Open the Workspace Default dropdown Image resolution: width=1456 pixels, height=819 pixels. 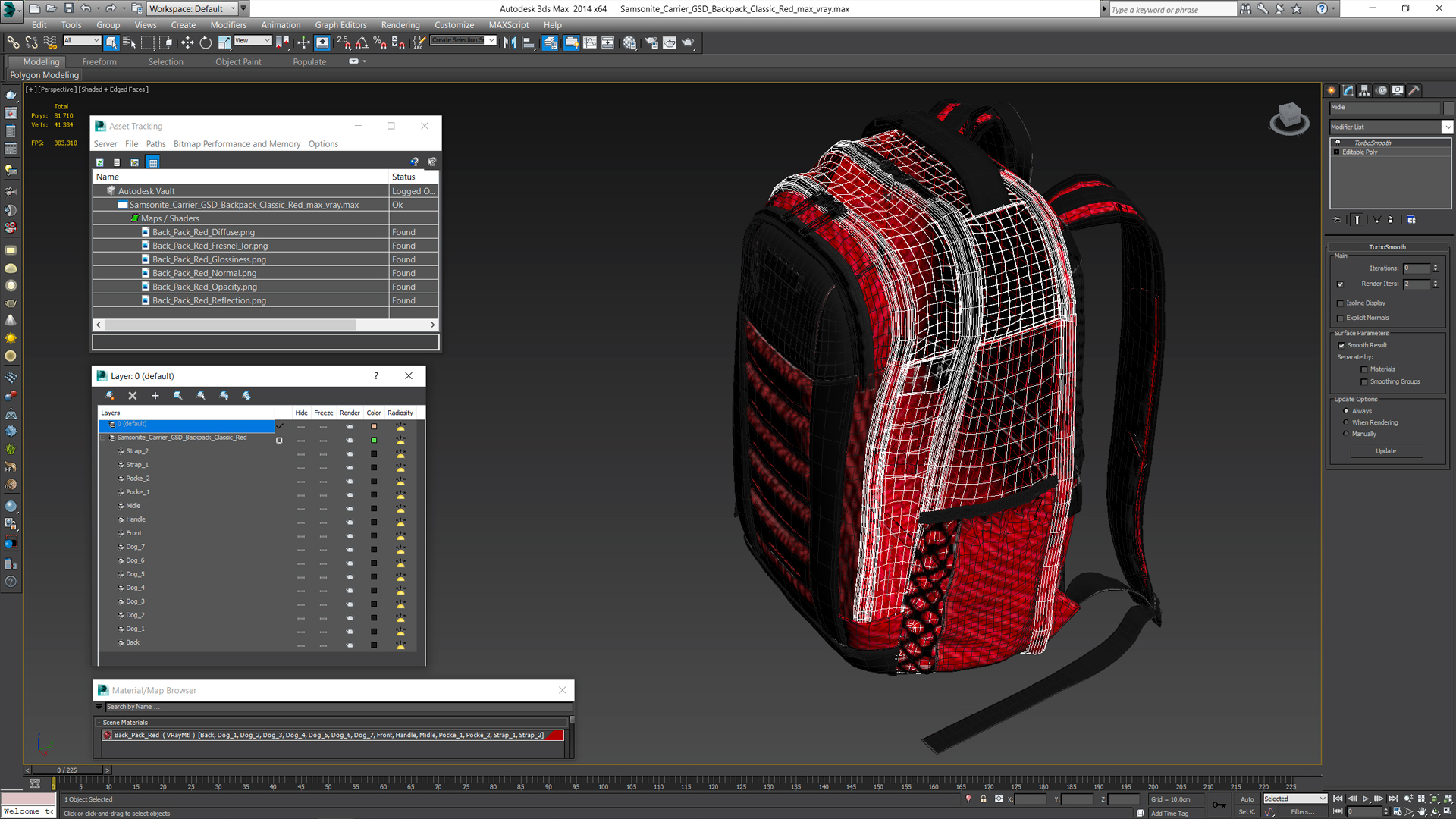[192, 8]
